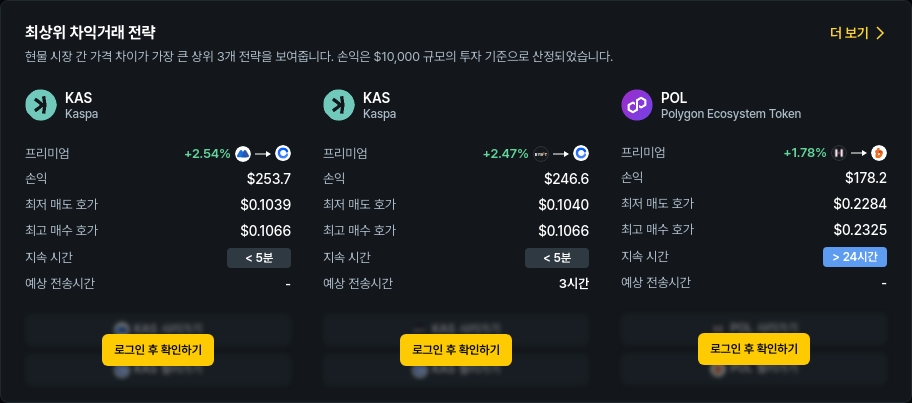Click blue destination exchange icon in second card

pyautogui.click(x=581, y=154)
